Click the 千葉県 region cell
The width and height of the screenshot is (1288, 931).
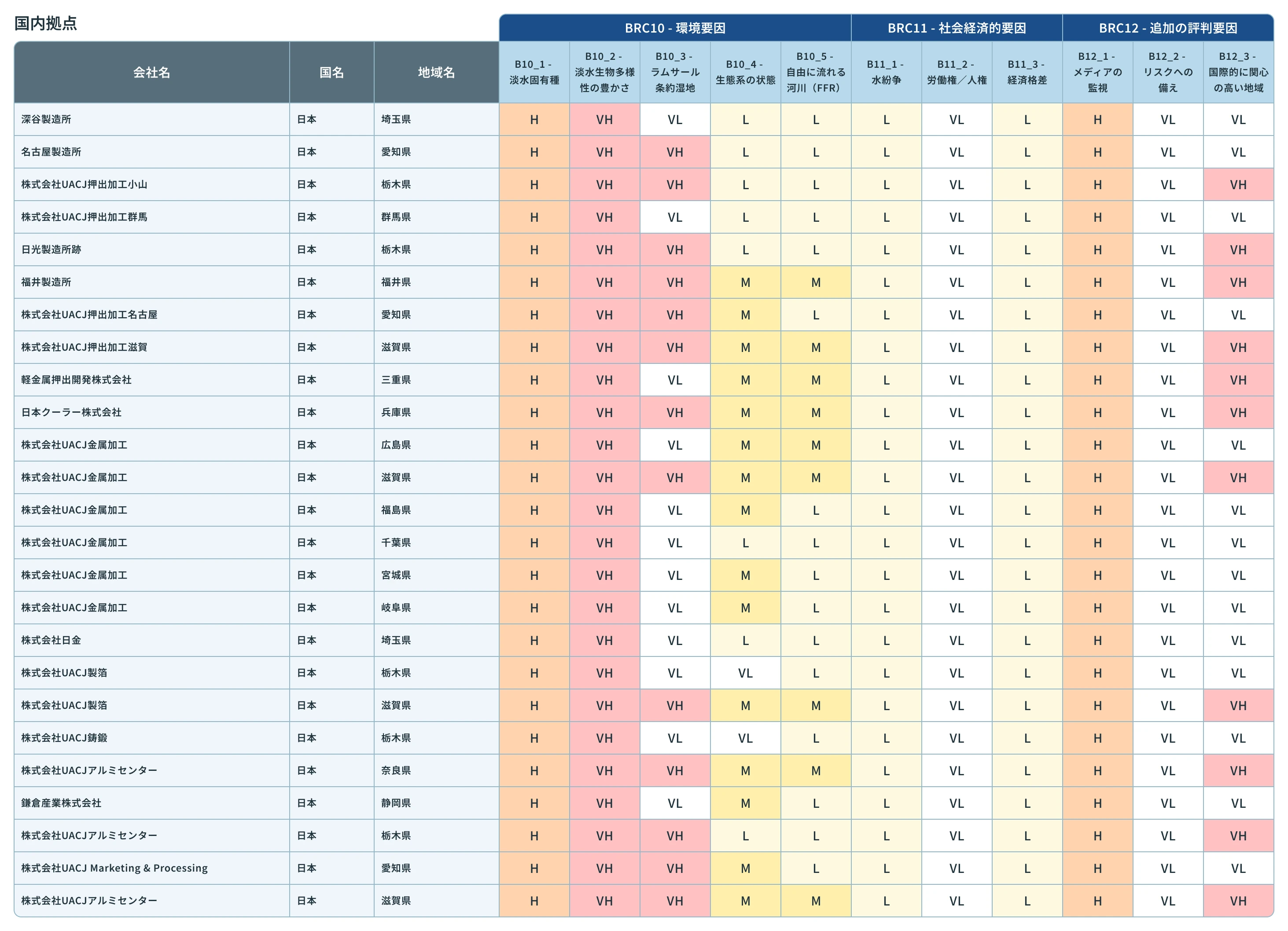tap(436, 542)
